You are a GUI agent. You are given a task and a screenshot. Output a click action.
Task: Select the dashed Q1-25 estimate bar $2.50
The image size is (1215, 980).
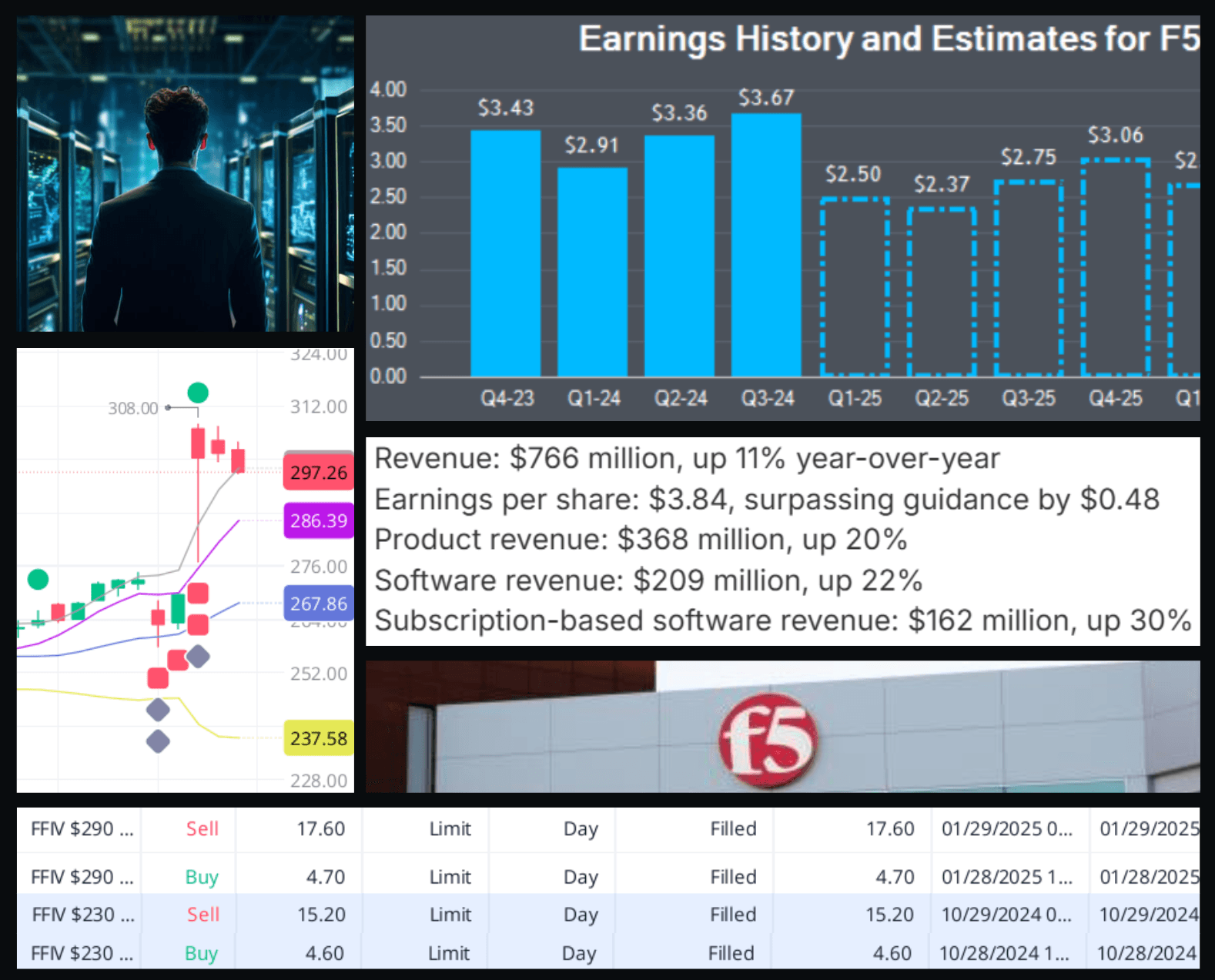click(855, 287)
